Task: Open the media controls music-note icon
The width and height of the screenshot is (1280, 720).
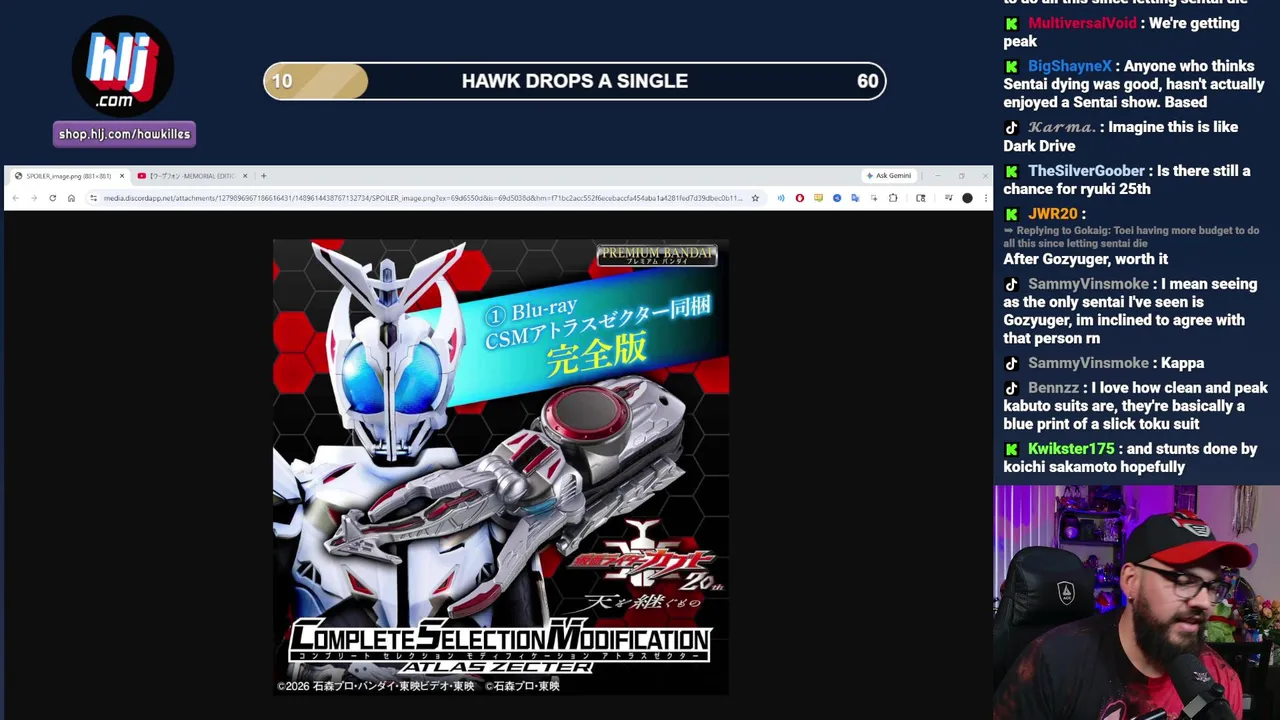Action: pos(948,198)
